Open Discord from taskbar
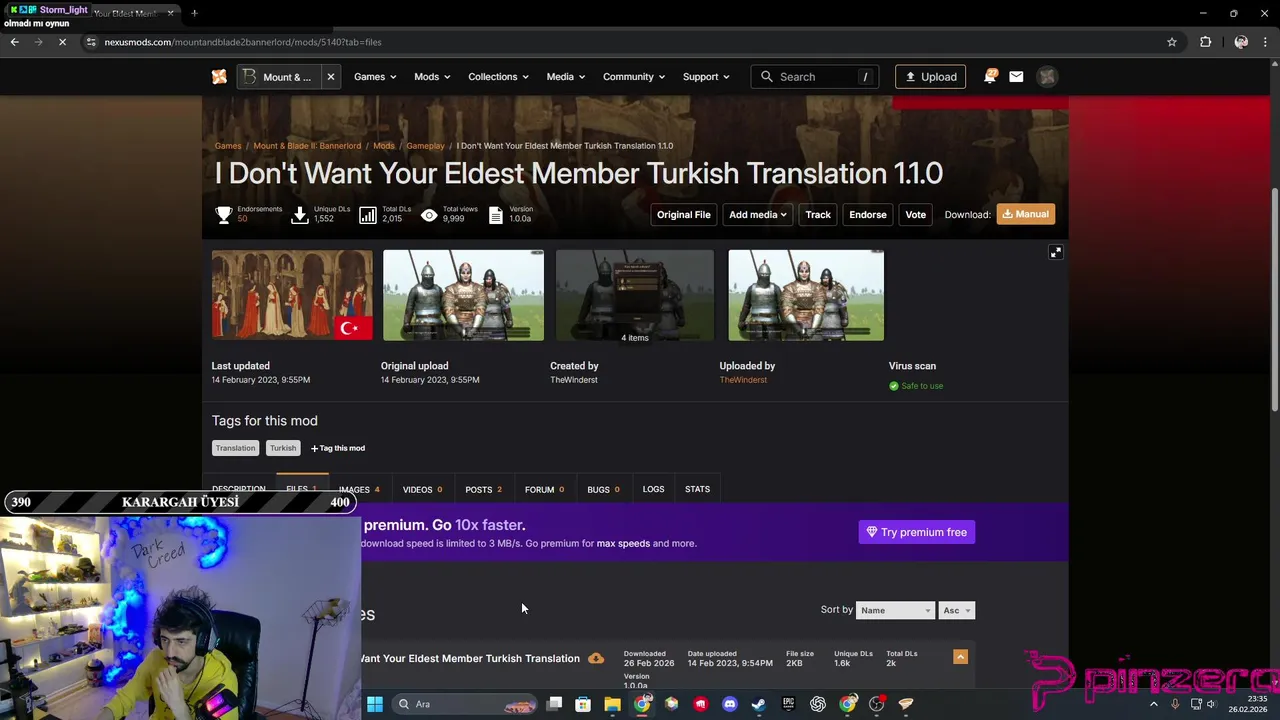1280x720 pixels. pos(729,704)
